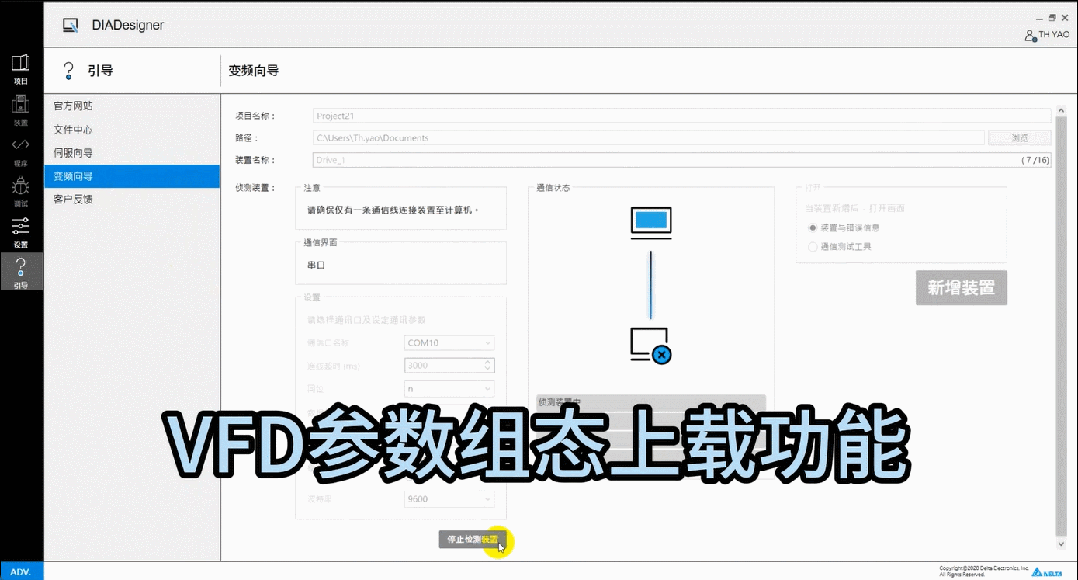Open the COM10 port dropdown
Image resolution: width=1078 pixels, height=580 pixels.
[x=449, y=342]
